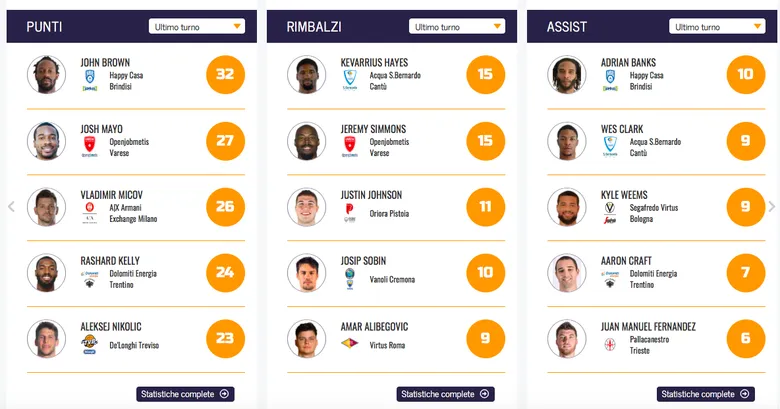Click Pallacanestro Trieste logo beside Juan Manuel Fernandez
This screenshot has width=780, height=409.
click(x=610, y=345)
